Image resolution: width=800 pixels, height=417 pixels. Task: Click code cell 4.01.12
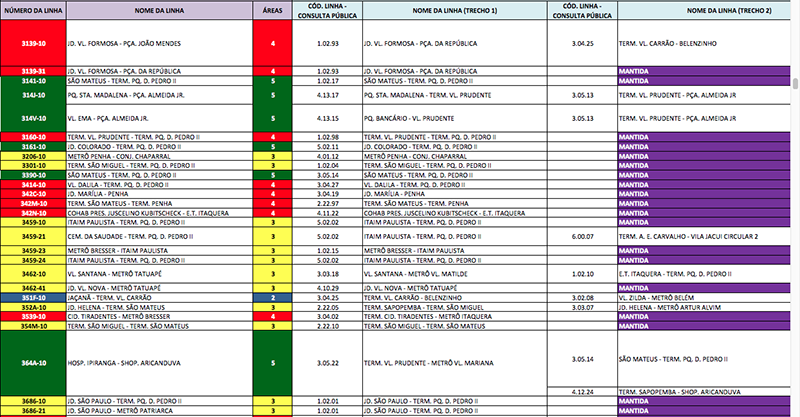click(328, 156)
